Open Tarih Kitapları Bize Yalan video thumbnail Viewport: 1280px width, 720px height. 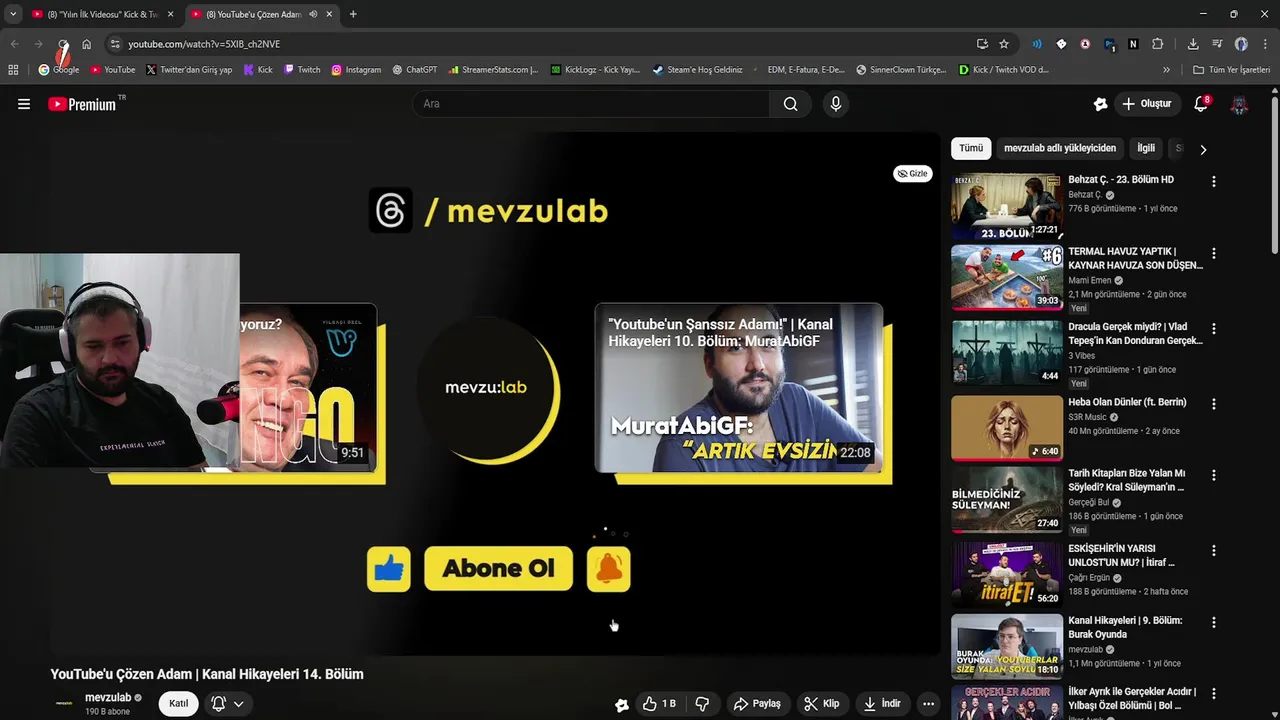1007,499
